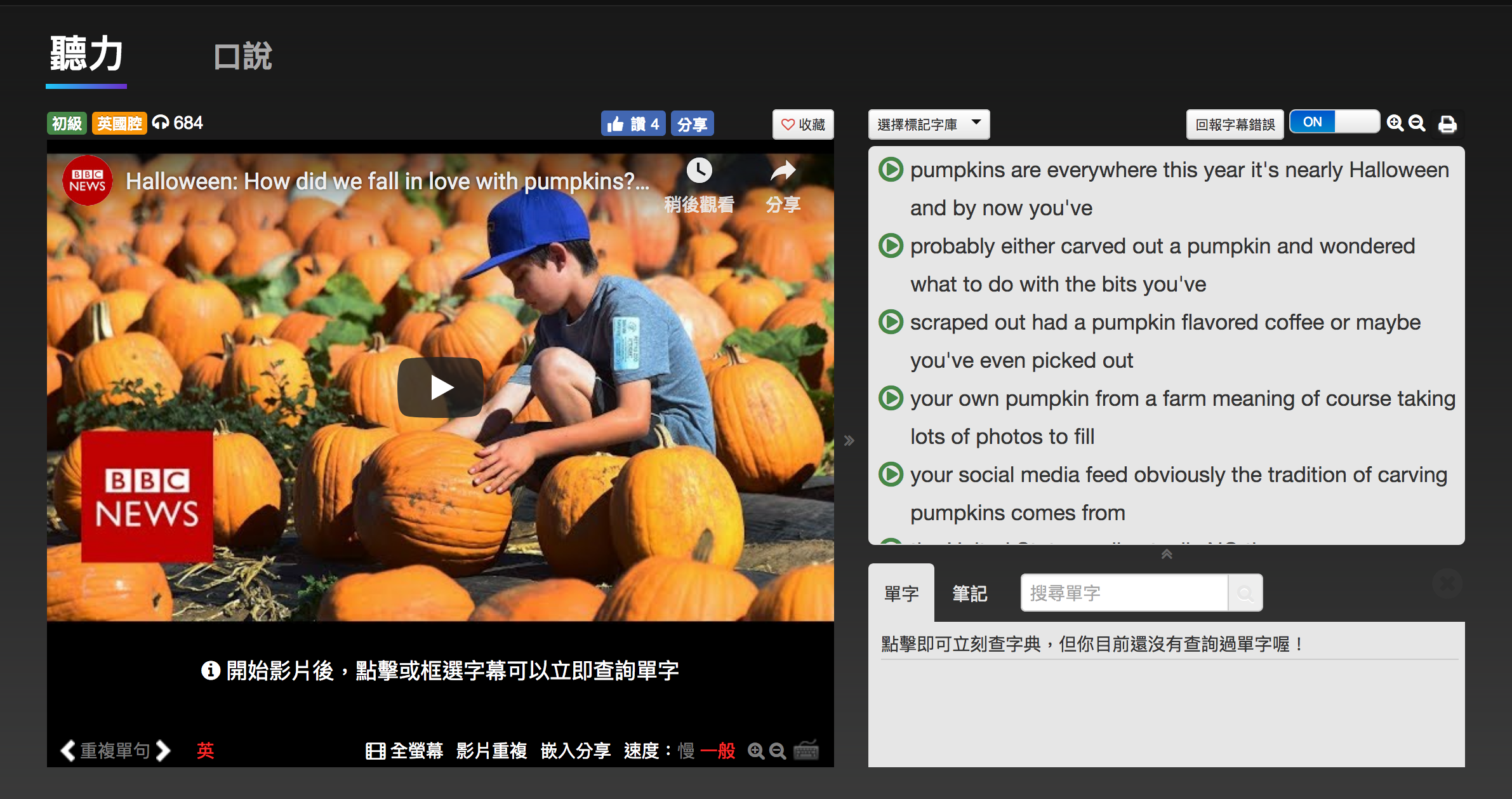This screenshot has height=799, width=1512.
Task: Click the text 'lots of photos to fill'
Action: 1002,437
